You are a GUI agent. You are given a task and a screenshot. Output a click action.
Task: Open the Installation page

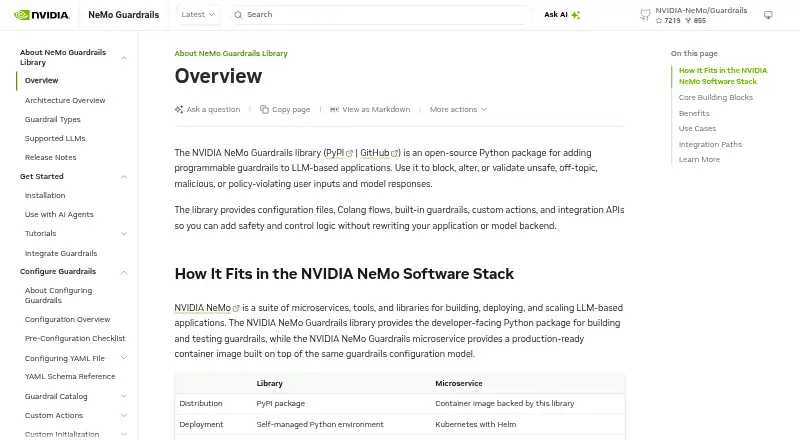[x=45, y=195]
